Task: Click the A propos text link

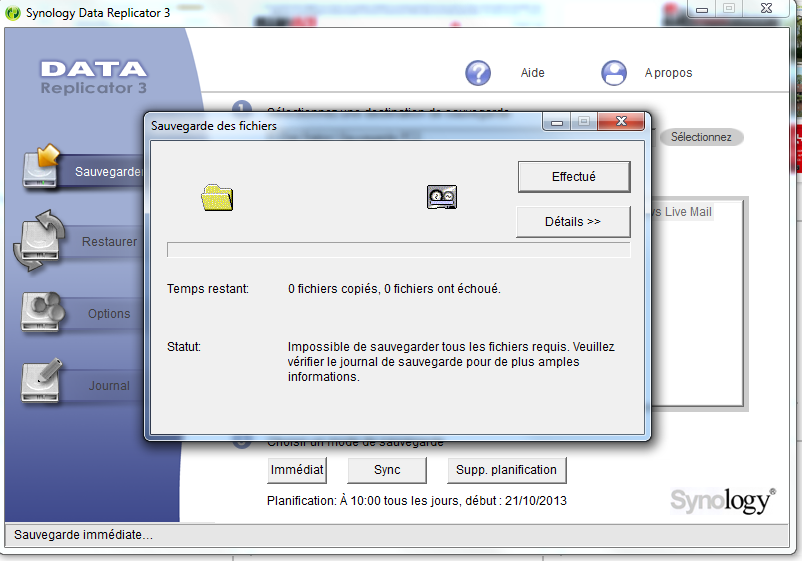Action: pyautogui.click(x=668, y=73)
